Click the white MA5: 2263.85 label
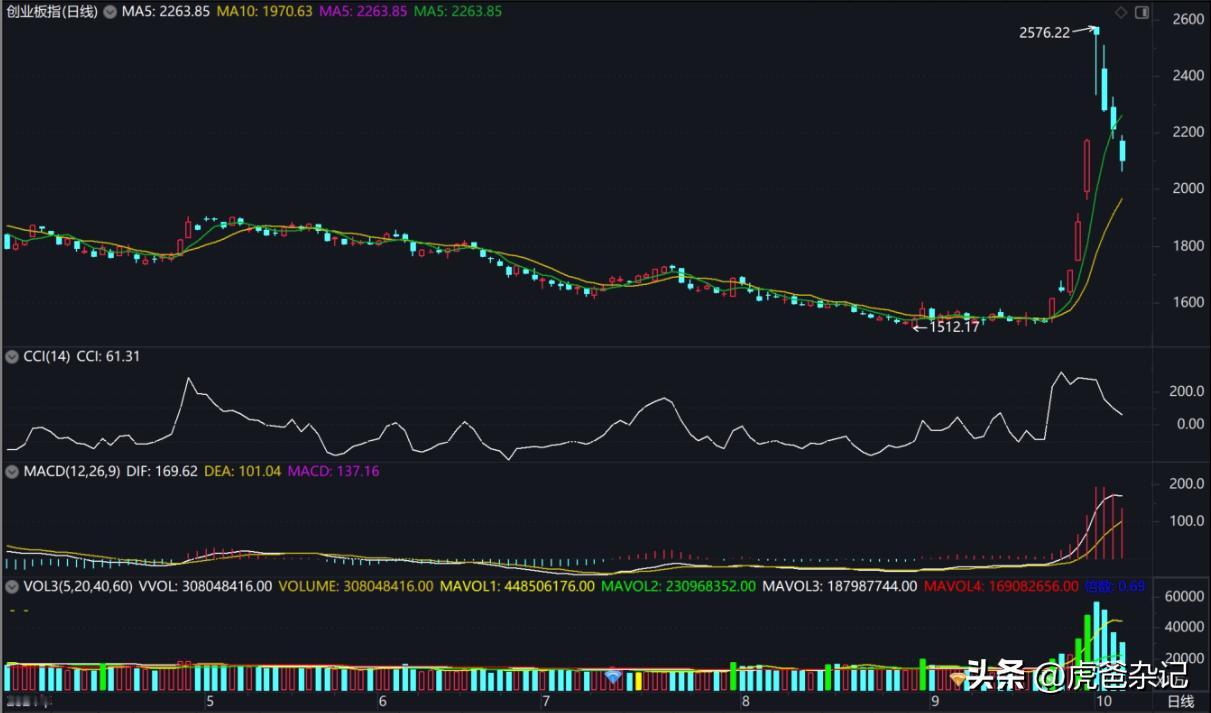This screenshot has height=713, width=1211. pyautogui.click(x=166, y=11)
